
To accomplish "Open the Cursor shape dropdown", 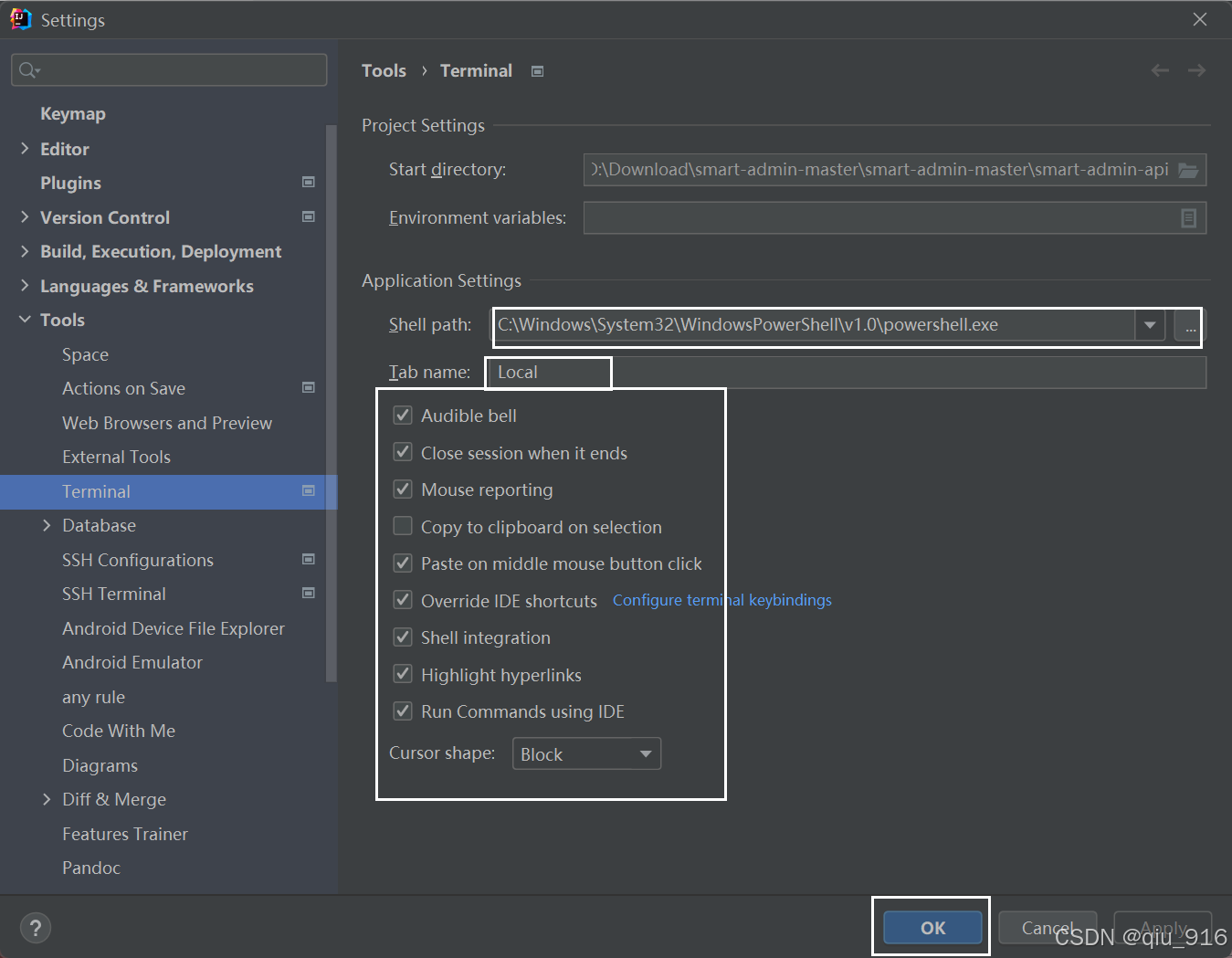I will click(x=585, y=753).
